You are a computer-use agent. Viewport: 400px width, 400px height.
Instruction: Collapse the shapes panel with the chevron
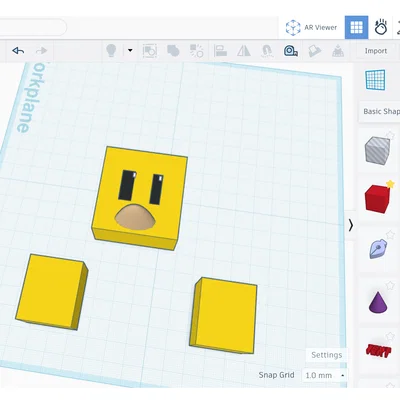click(351, 225)
